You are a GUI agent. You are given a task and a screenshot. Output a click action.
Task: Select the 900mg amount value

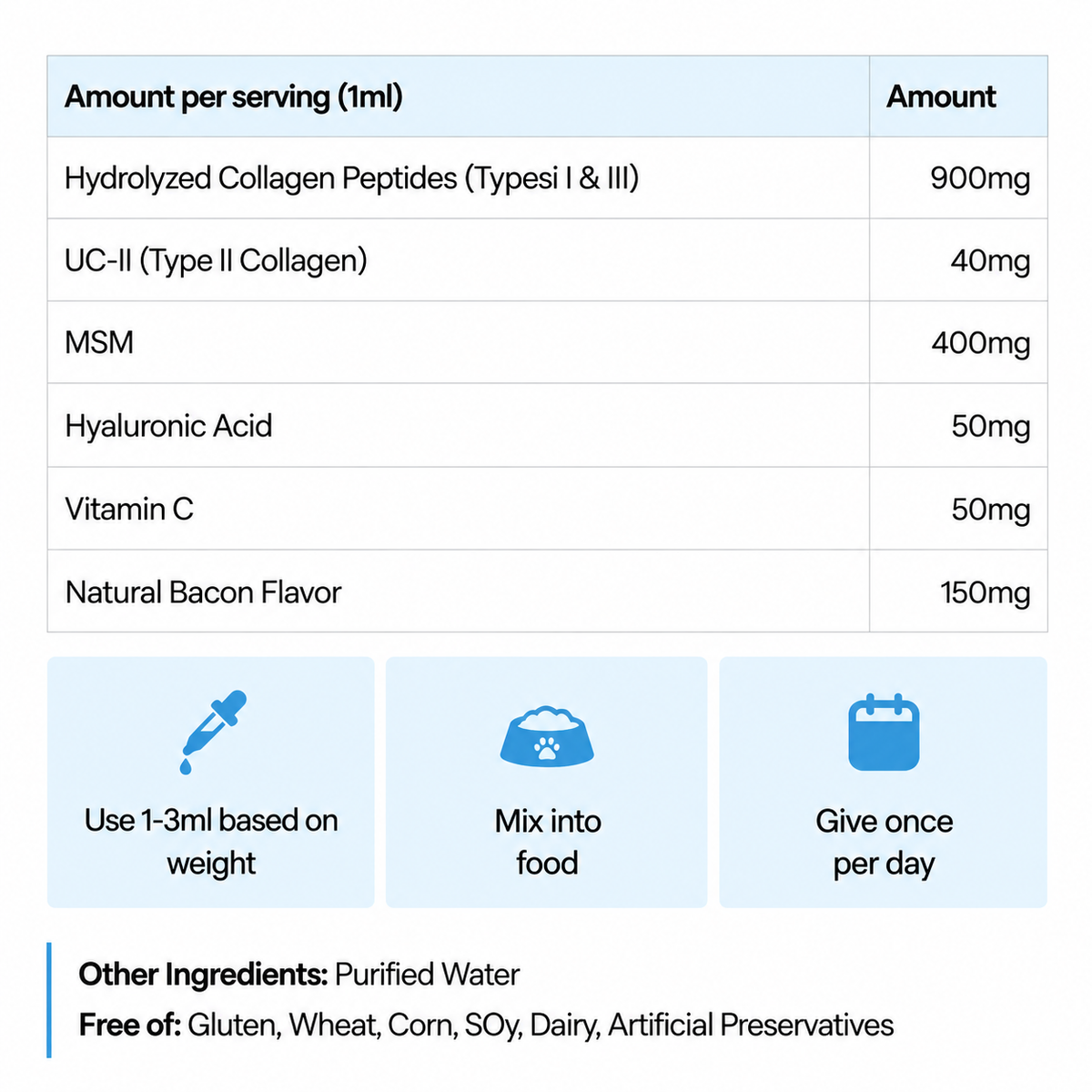pos(980,178)
